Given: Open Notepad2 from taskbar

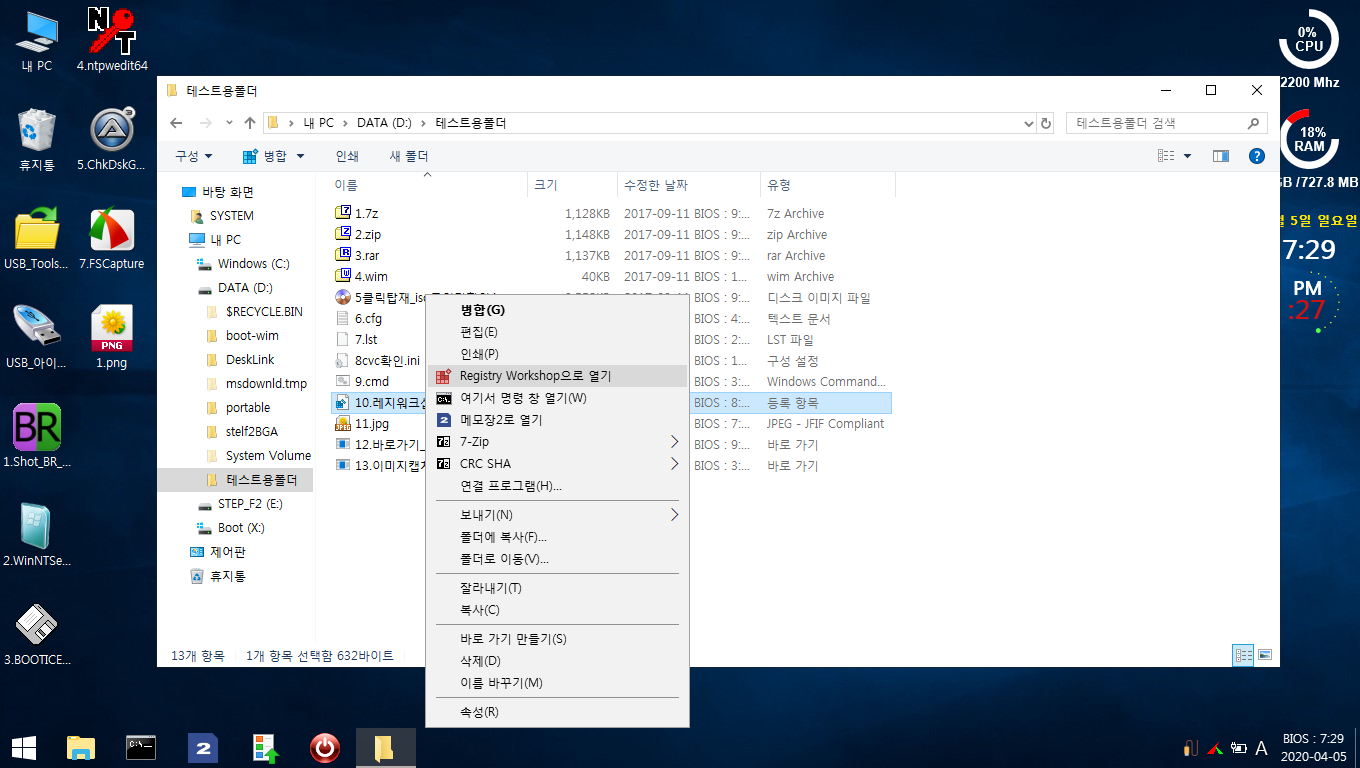Looking at the screenshot, I should 203,747.
